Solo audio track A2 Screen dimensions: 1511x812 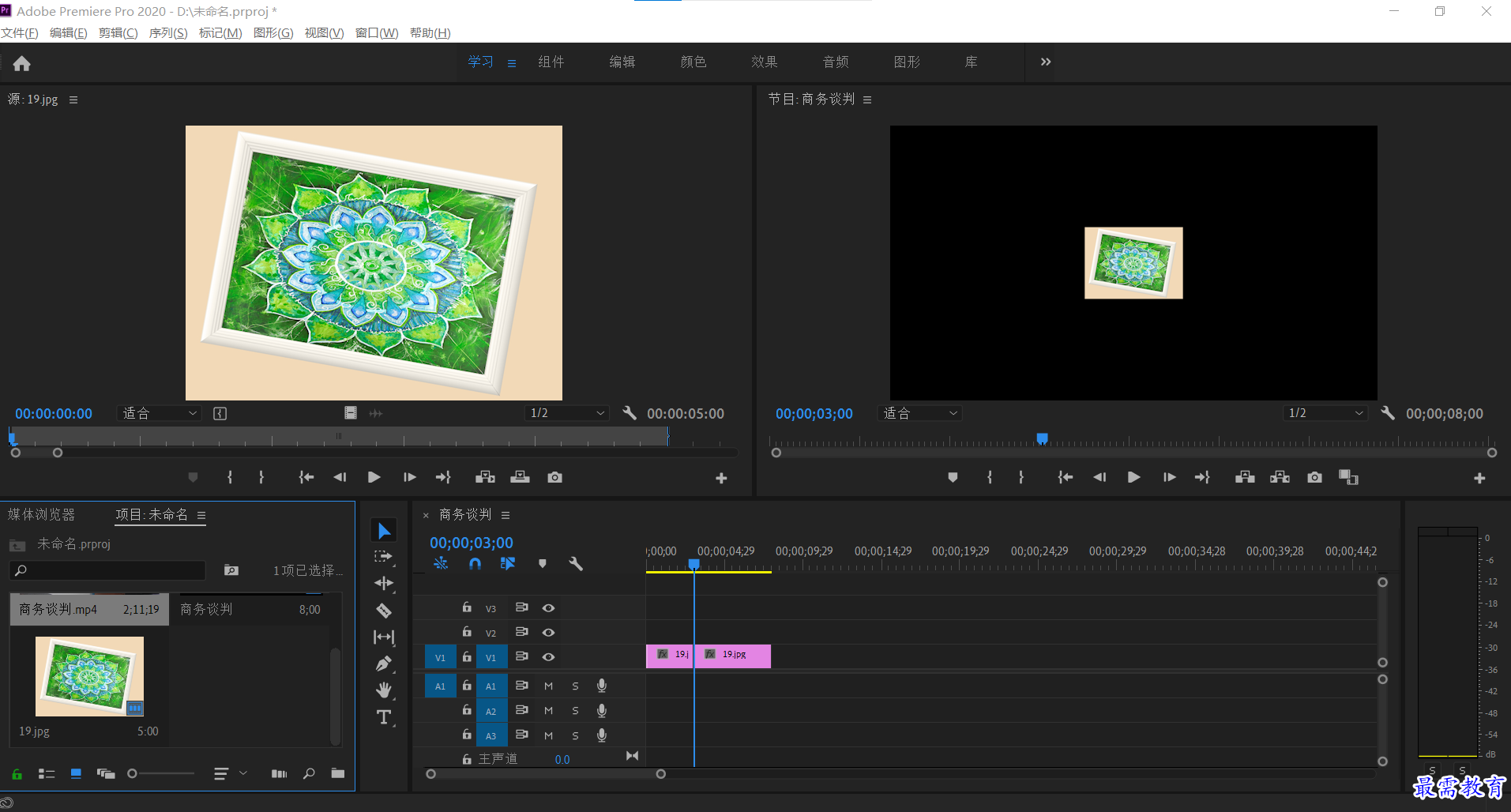575,711
